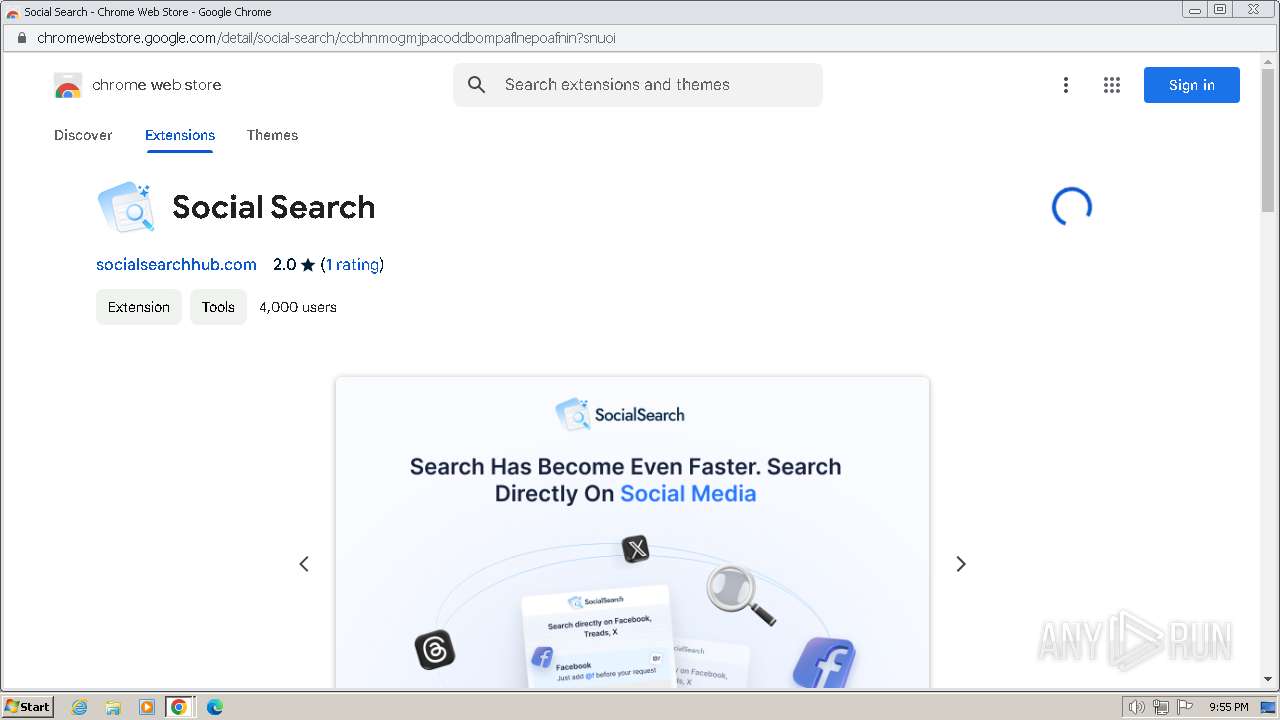Click the scrollbar down arrow
Viewport: 1280px width, 720px height.
coord(1269,680)
